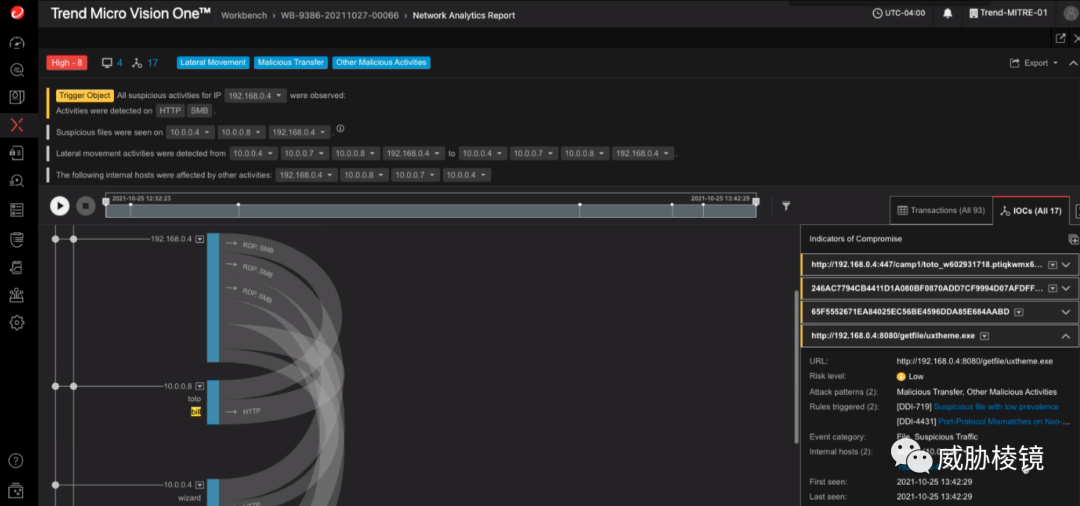Image resolution: width=1080 pixels, height=506 pixels.
Task: Open 10.0.0.8 dropdown in suspicious files line
Action: click(242, 131)
